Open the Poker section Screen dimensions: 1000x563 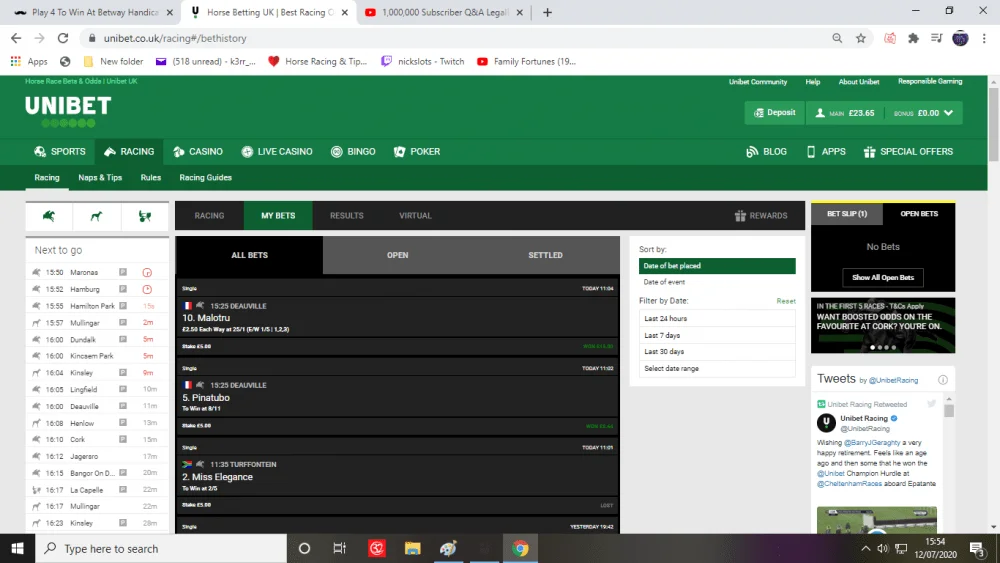coord(417,152)
